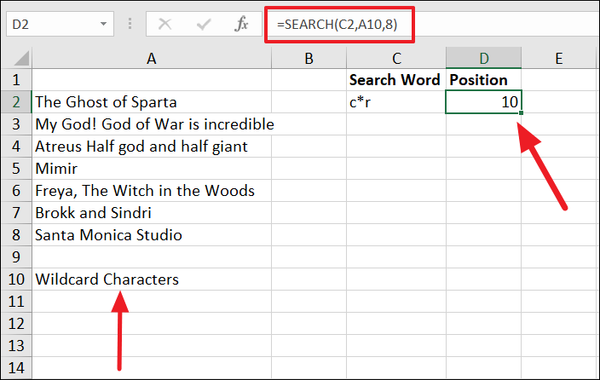This screenshot has width=600, height=380.
Task: Select row 9 header
Action: (x=17, y=257)
